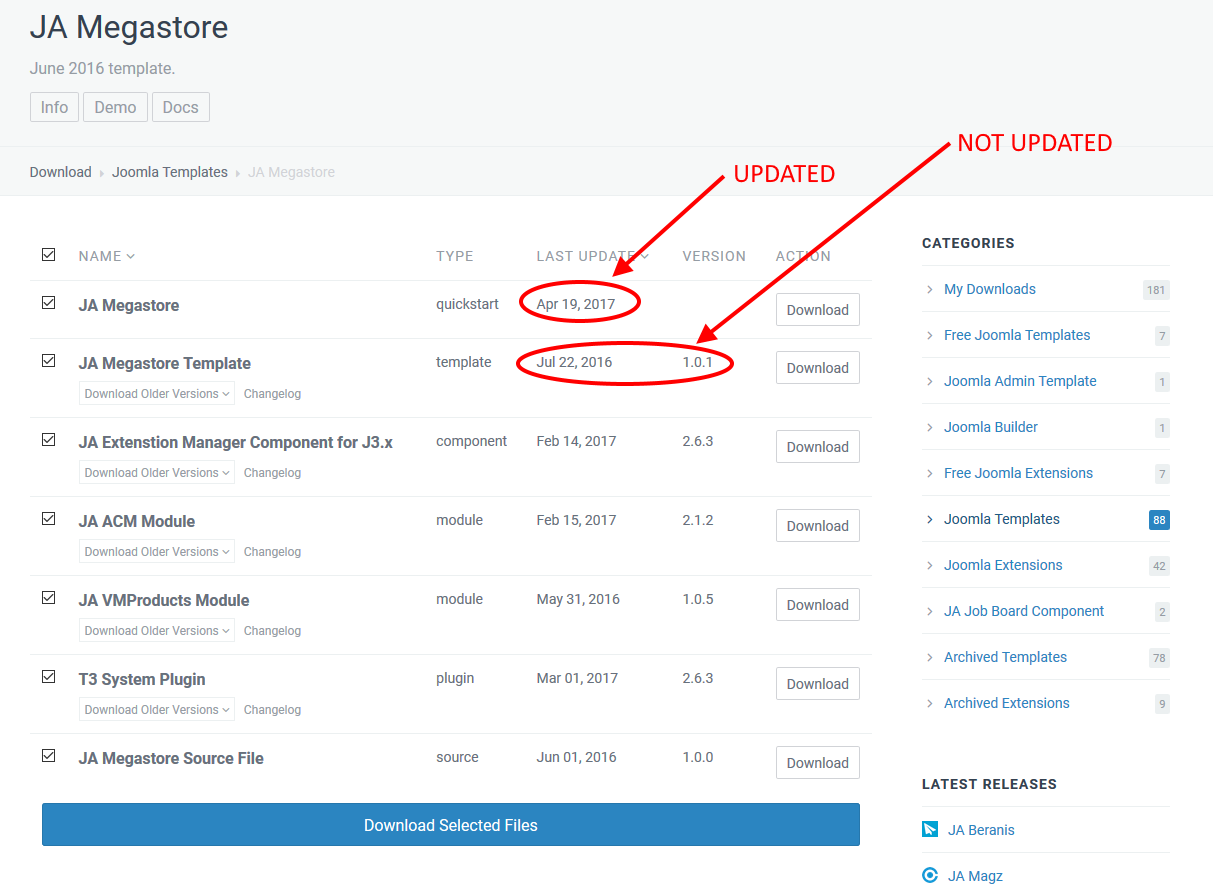Viewport: 1213px width, 885px height.
Task: Toggle the T3 System Plugin checkbox
Action: pyautogui.click(x=48, y=676)
